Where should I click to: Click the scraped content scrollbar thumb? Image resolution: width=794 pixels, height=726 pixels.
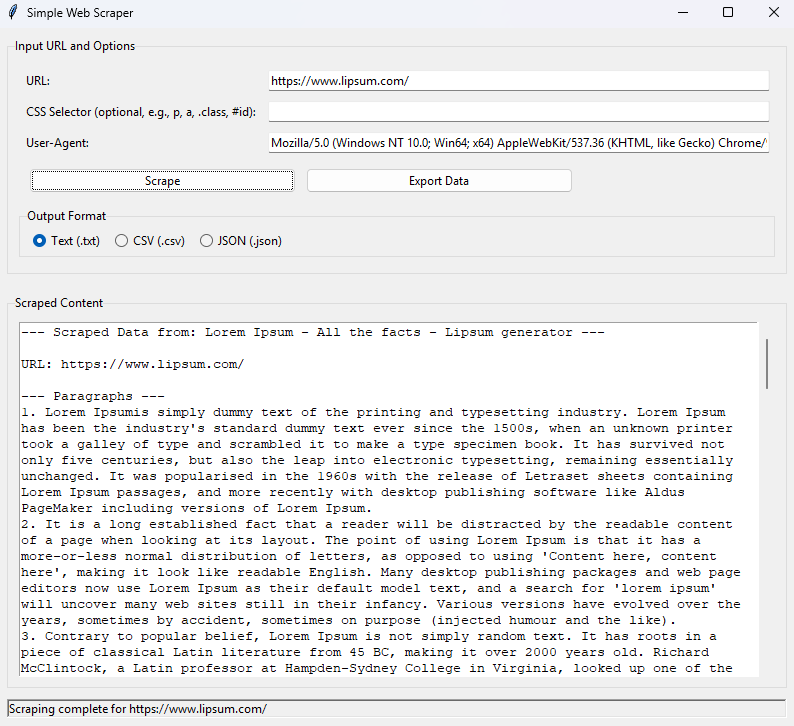tap(767, 363)
